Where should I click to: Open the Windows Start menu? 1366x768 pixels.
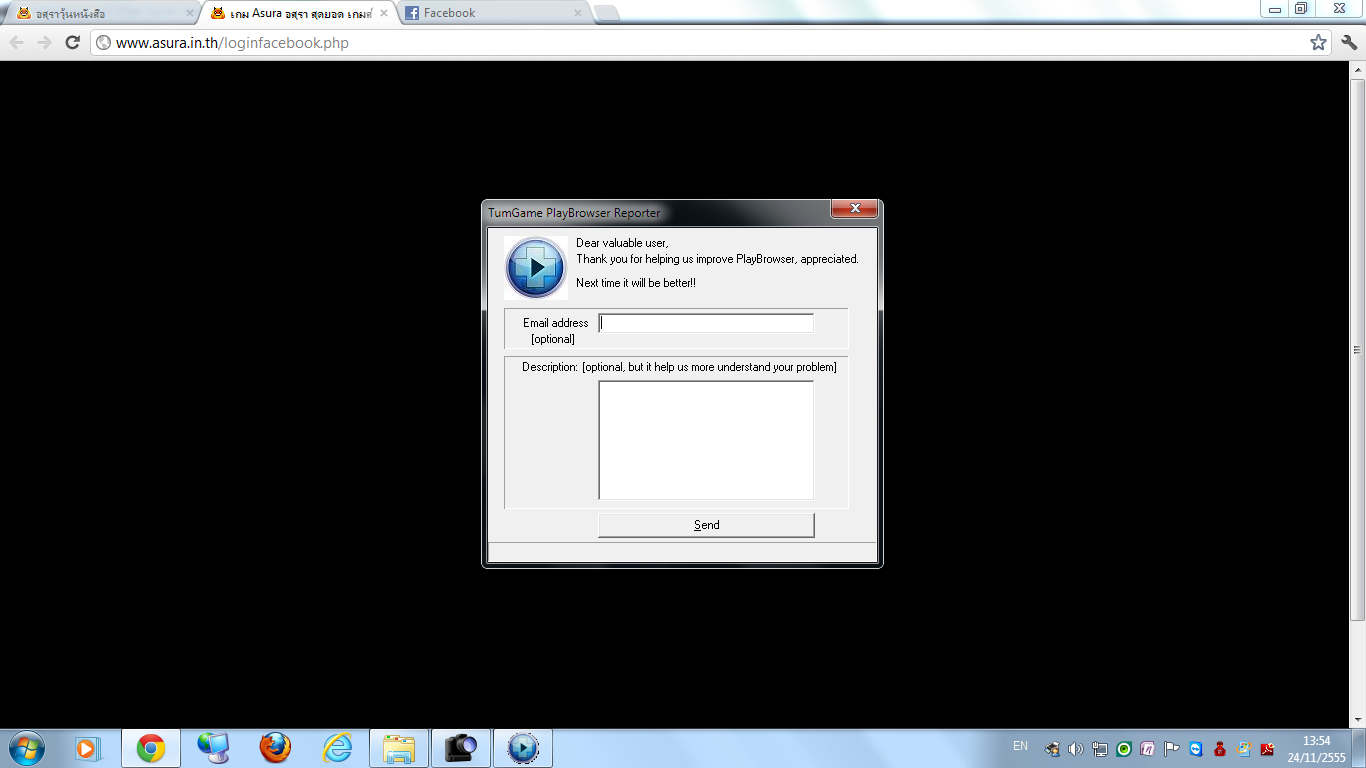click(x=25, y=747)
